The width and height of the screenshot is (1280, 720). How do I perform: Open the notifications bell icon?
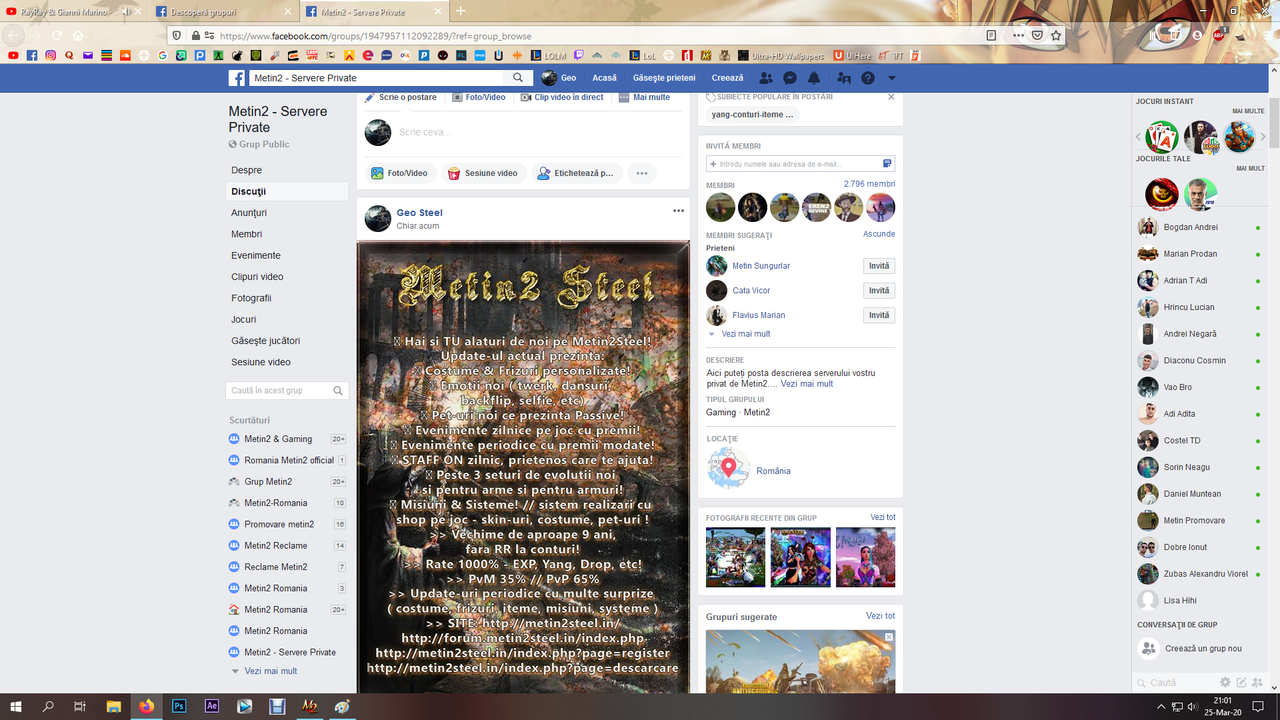pos(814,78)
